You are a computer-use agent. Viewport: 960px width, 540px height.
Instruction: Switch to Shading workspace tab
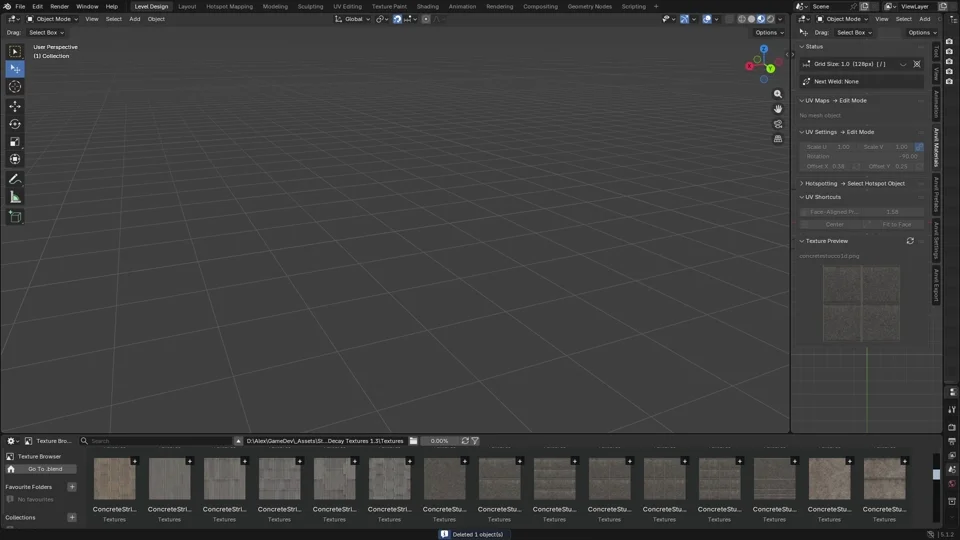pyautogui.click(x=427, y=6)
